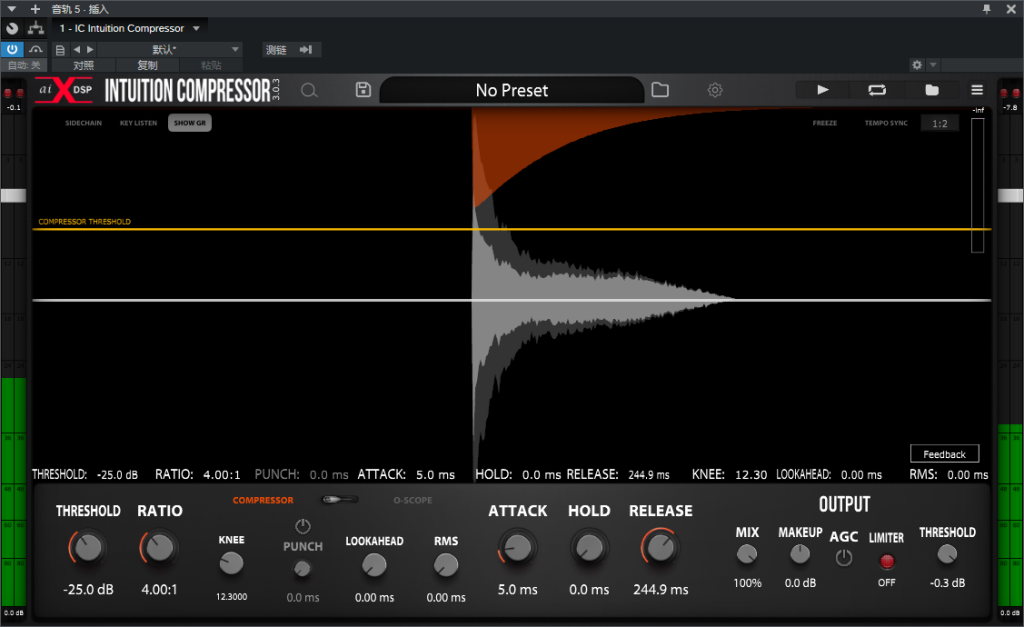Click the plus icon to add insert
This screenshot has width=1024, height=627.
[35, 9]
